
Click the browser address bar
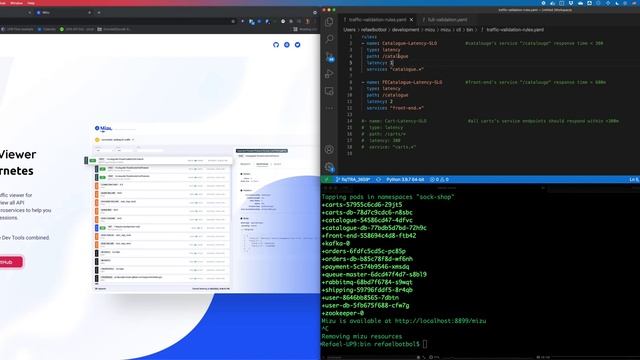(118, 21)
